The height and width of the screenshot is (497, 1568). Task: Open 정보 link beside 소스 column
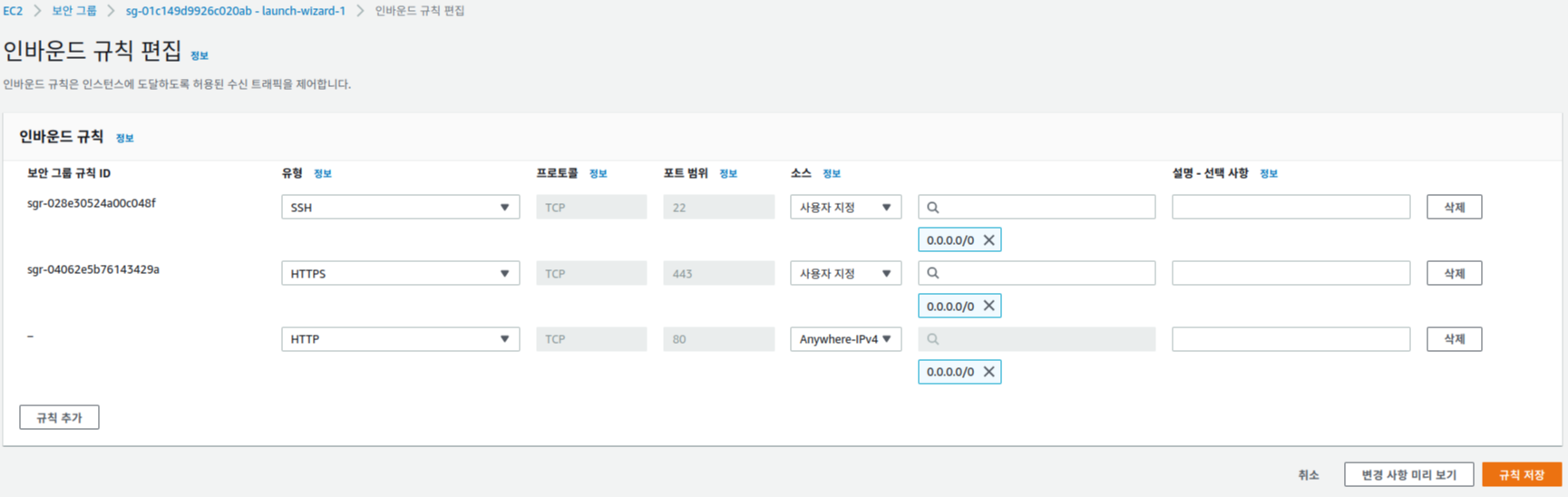tap(832, 174)
